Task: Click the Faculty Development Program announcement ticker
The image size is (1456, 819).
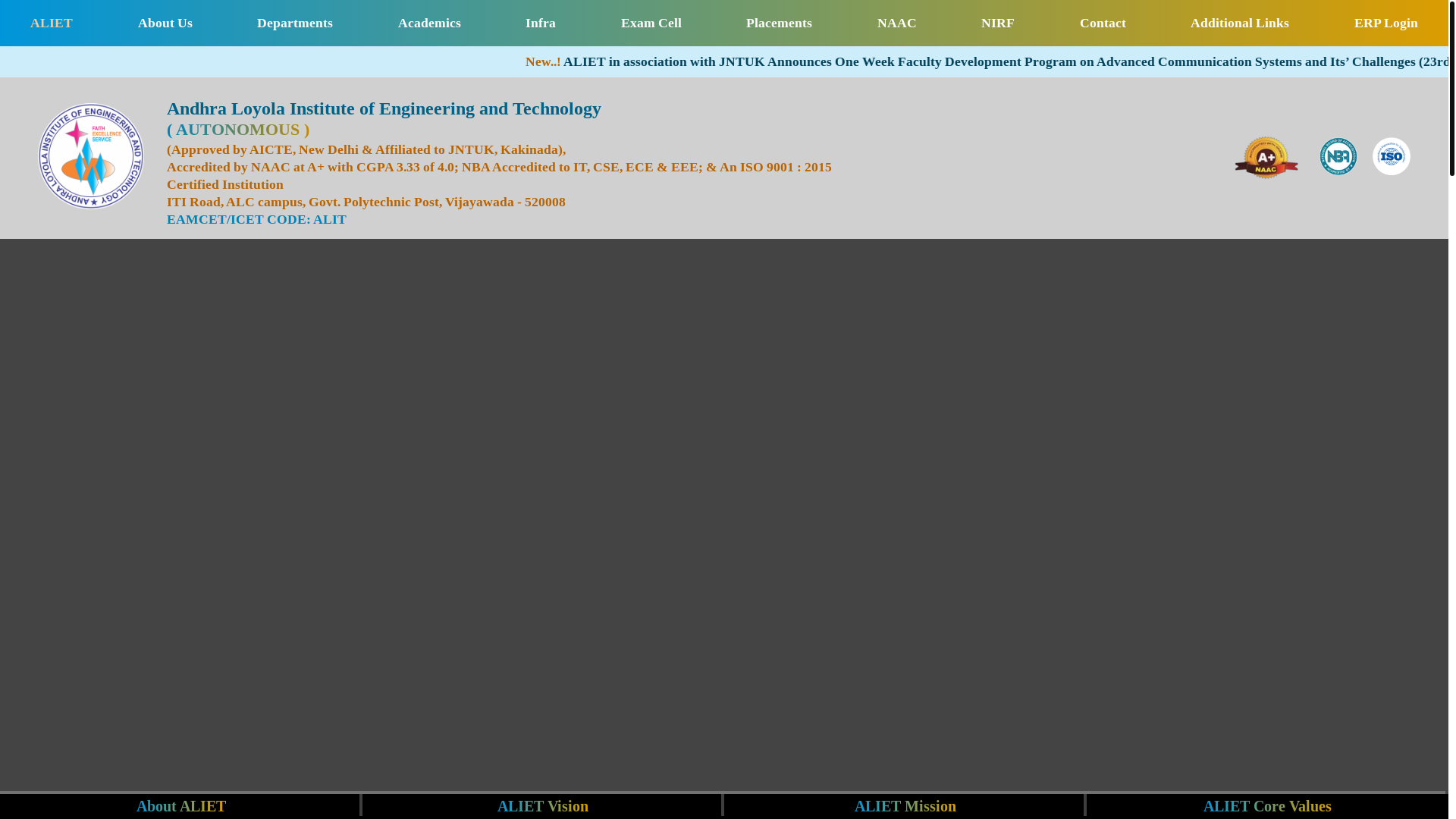Action: click(x=987, y=61)
